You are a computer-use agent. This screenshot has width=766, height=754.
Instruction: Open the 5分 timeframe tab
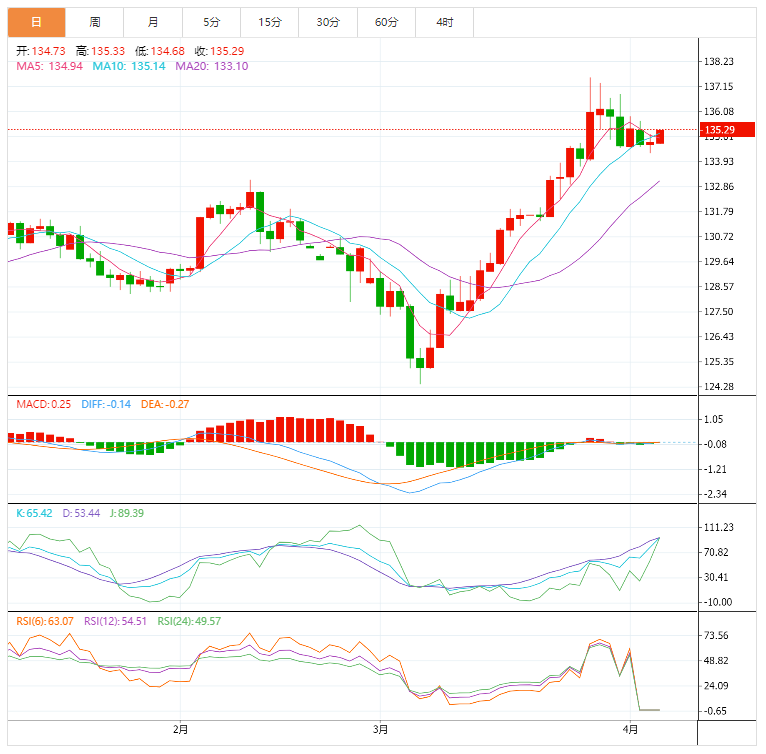[212, 22]
